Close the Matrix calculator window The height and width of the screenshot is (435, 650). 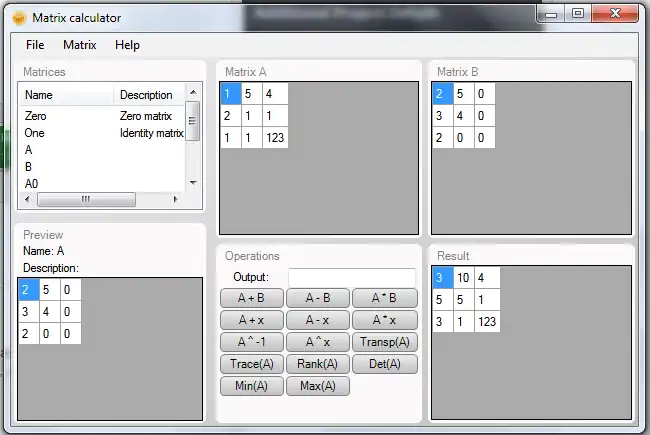(616, 14)
